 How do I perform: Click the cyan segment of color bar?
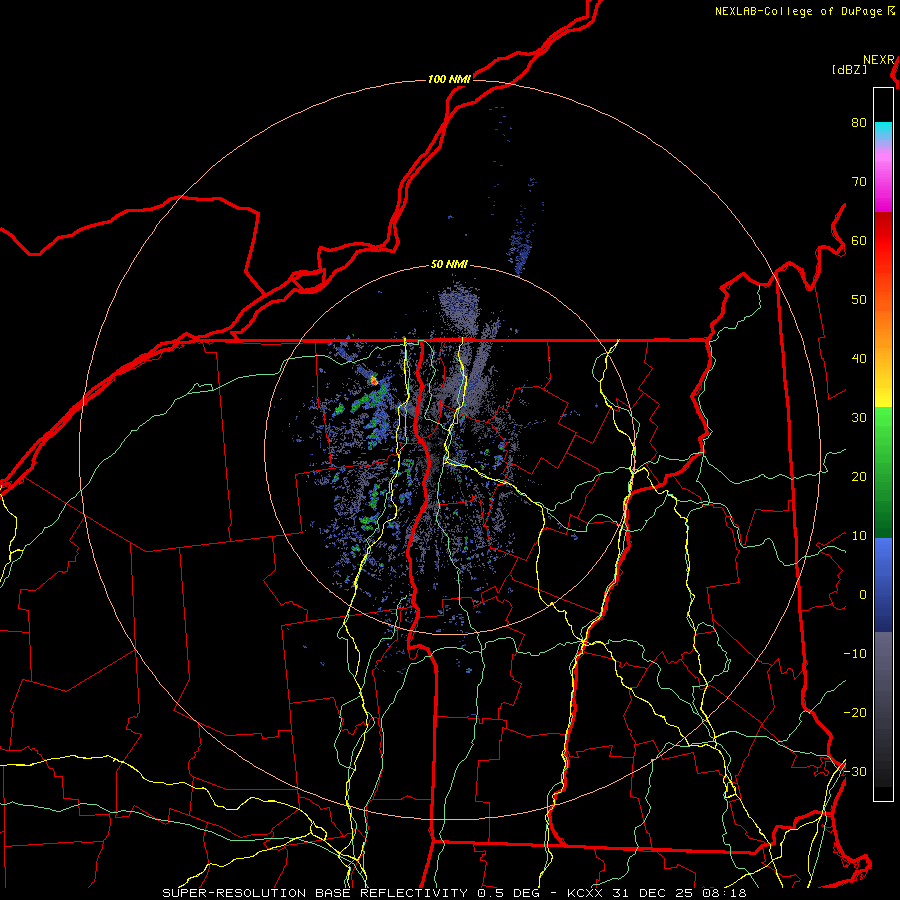883,130
